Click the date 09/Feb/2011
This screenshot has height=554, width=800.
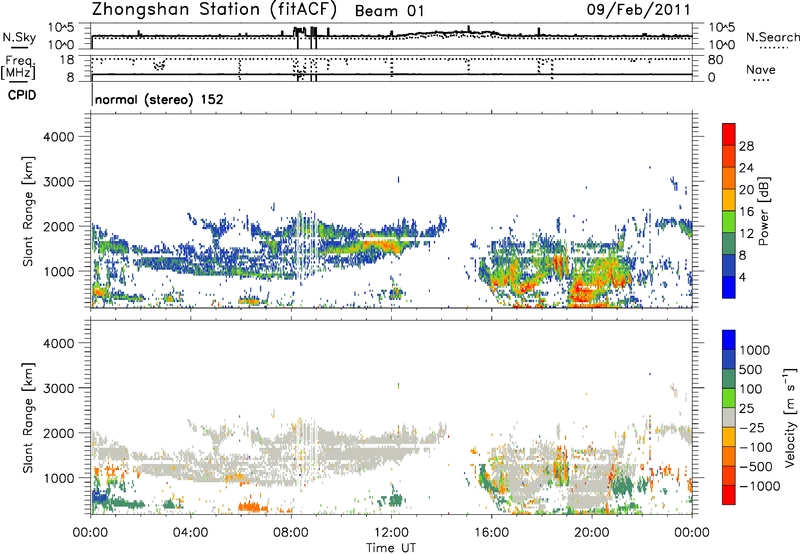pos(638,9)
